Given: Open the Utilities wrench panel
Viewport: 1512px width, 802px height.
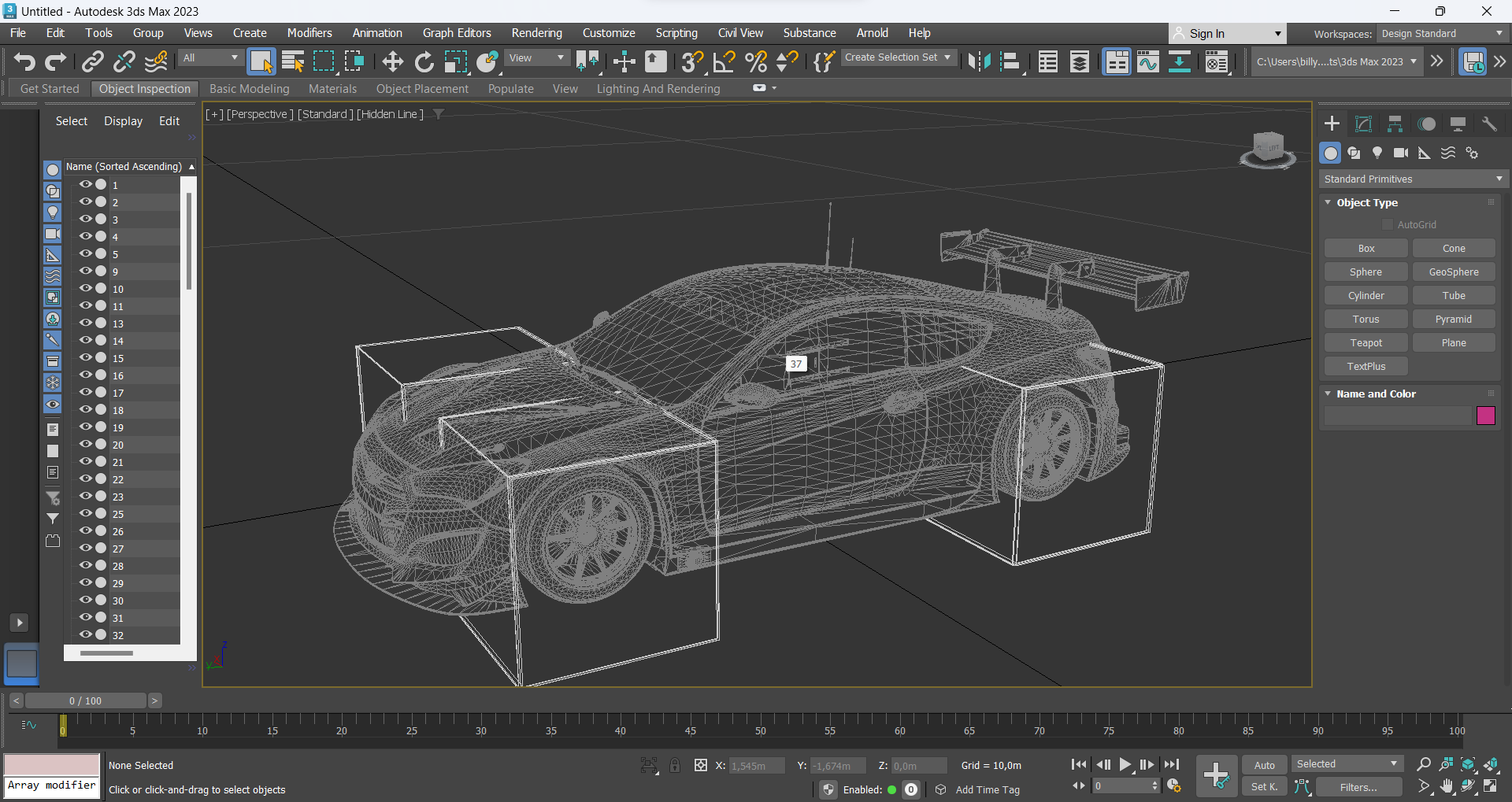Looking at the screenshot, I should [1489, 124].
